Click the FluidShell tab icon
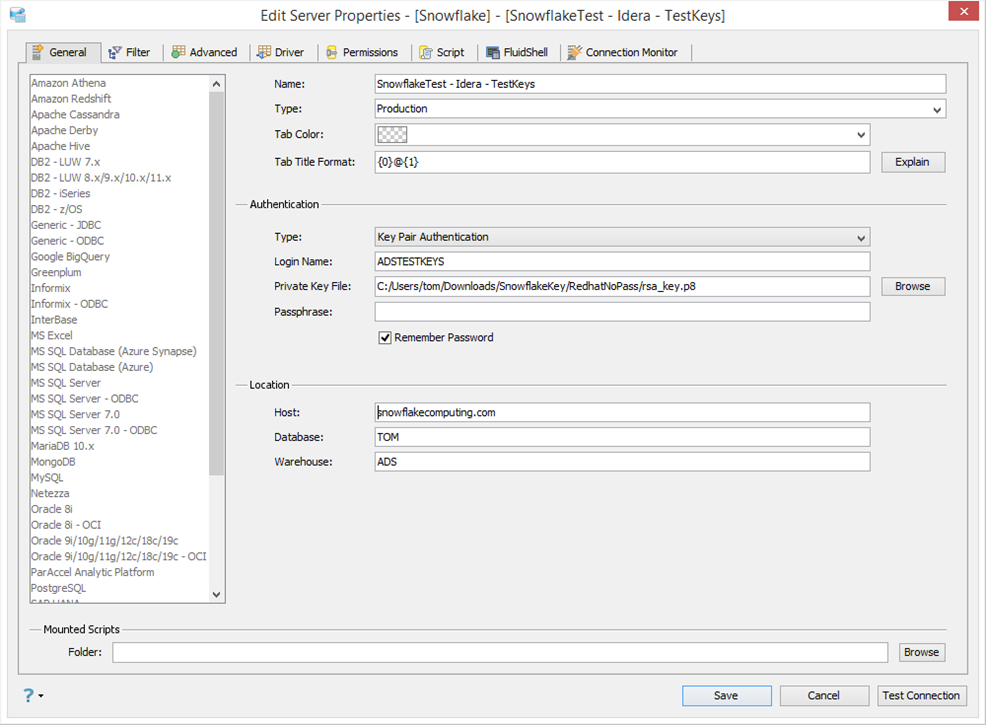This screenshot has height=725, width=986. (x=494, y=52)
